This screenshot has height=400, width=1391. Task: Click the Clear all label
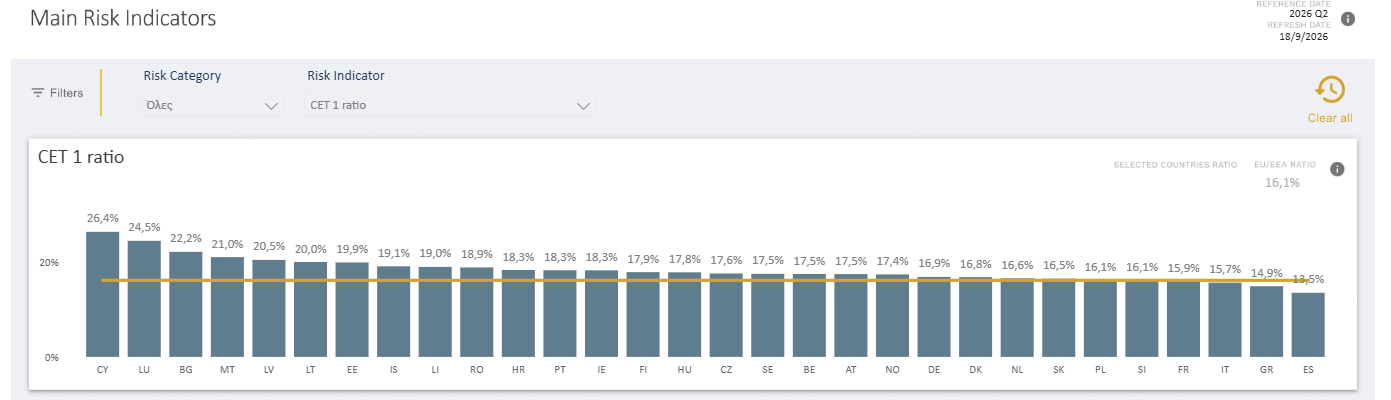pyautogui.click(x=1330, y=118)
